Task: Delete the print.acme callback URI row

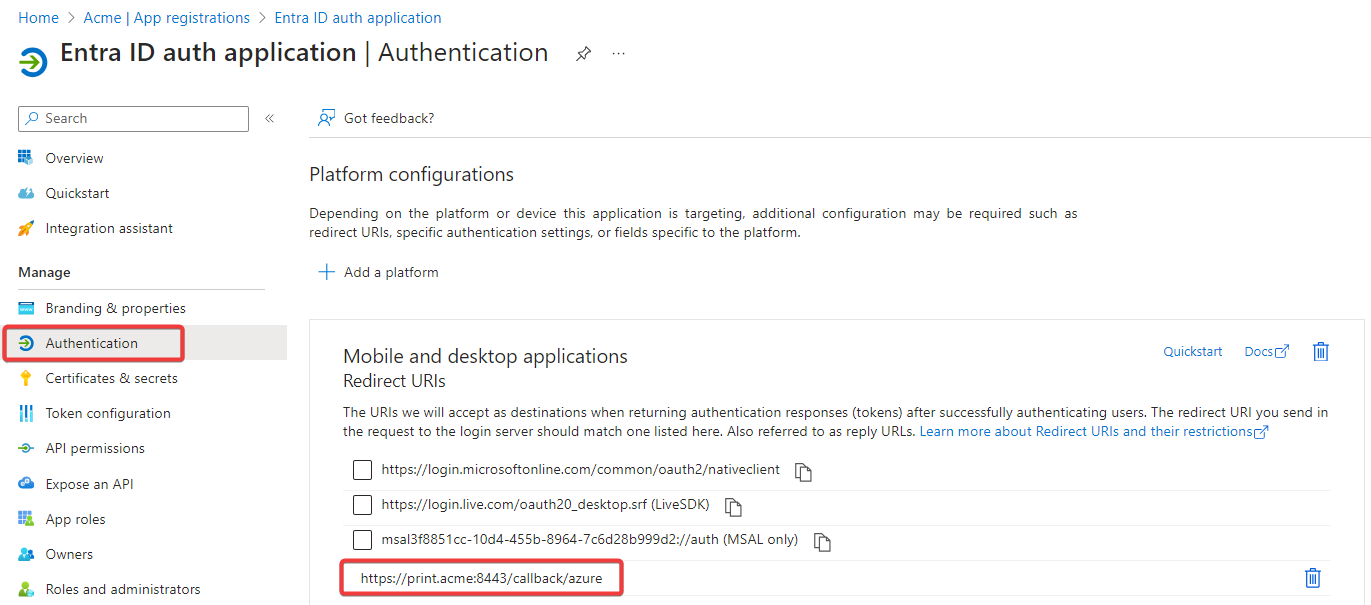Action: (1313, 578)
